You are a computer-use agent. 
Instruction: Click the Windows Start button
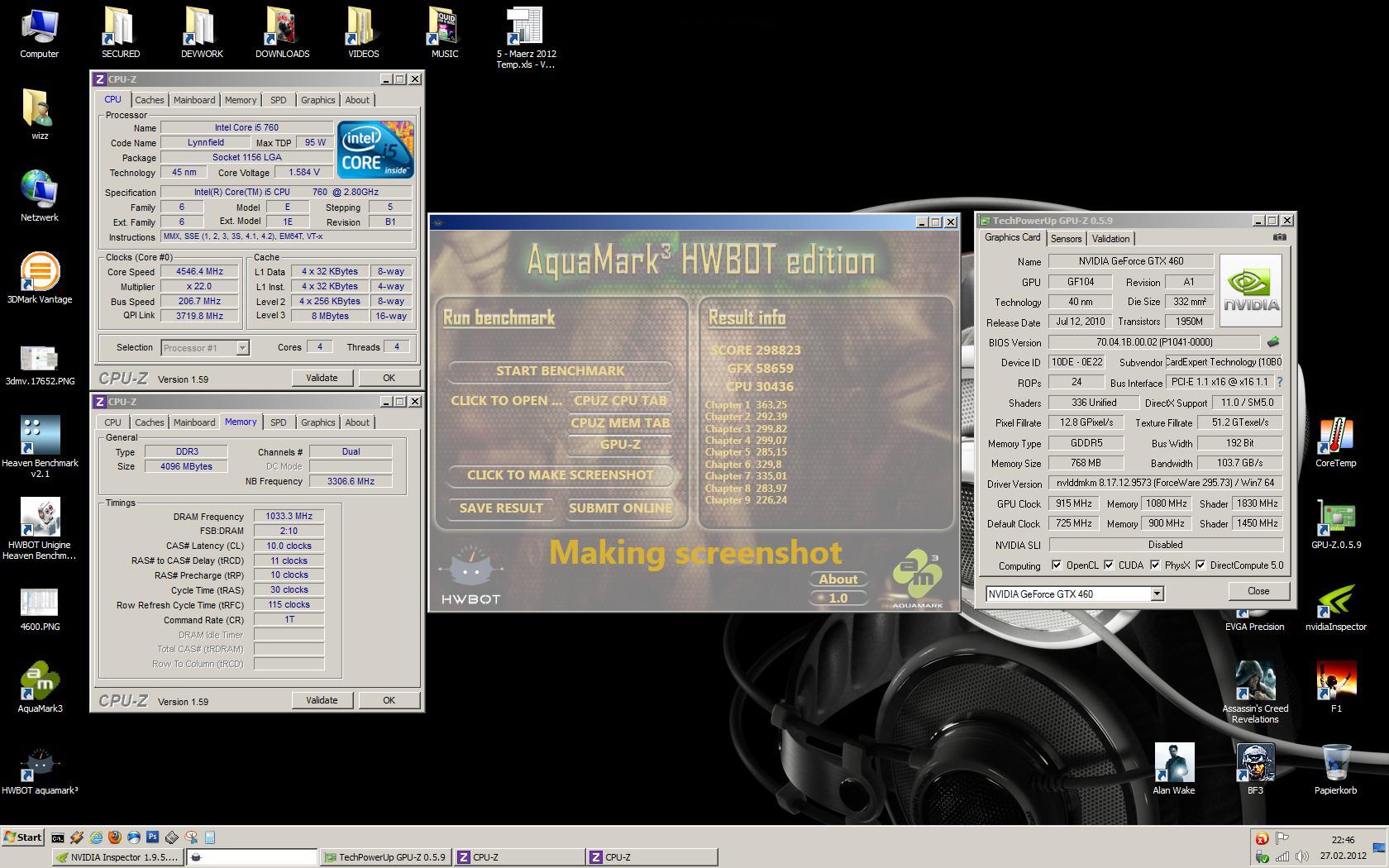click(23, 837)
